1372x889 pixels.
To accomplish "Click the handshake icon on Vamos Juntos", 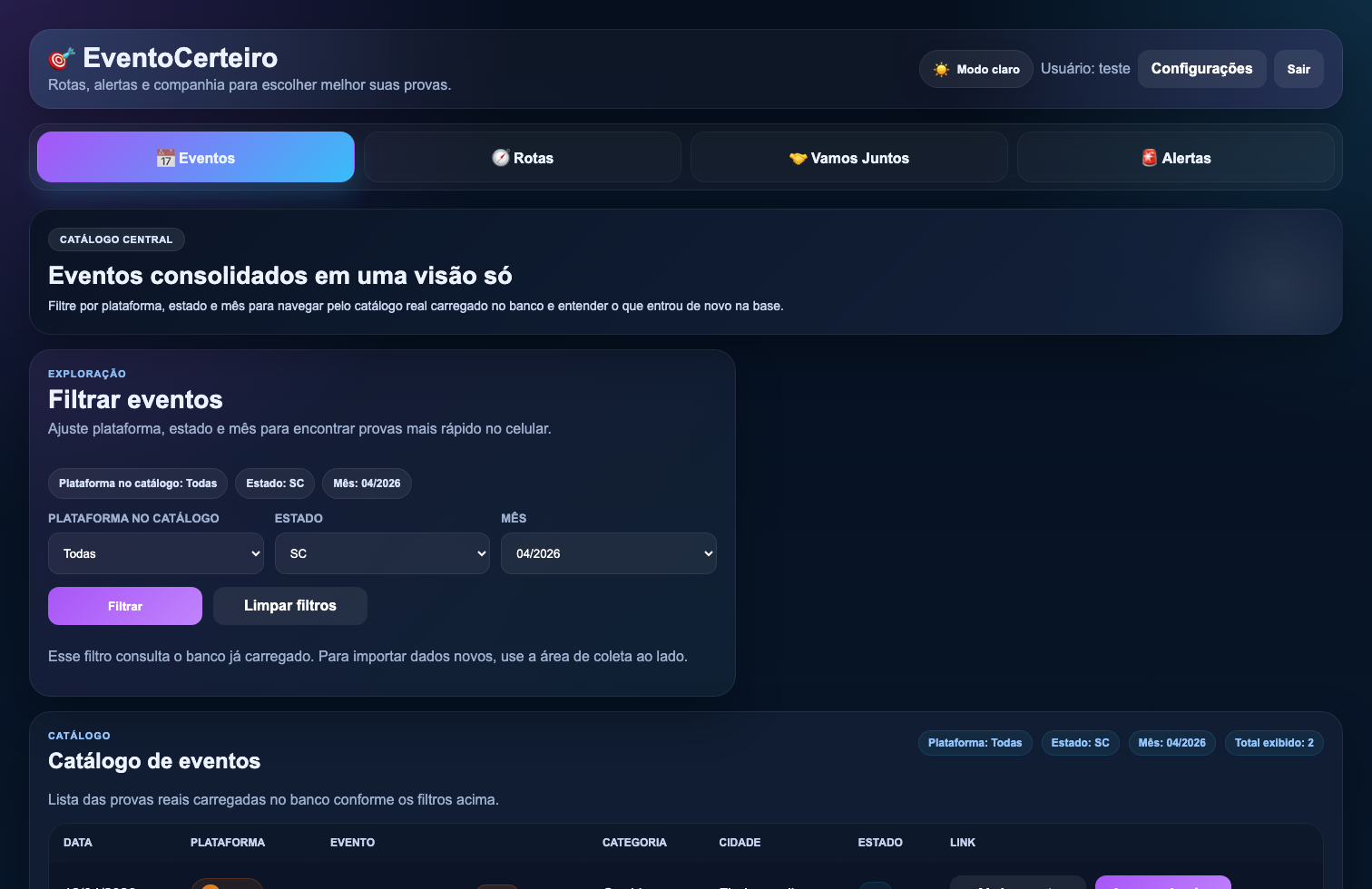I will (799, 157).
